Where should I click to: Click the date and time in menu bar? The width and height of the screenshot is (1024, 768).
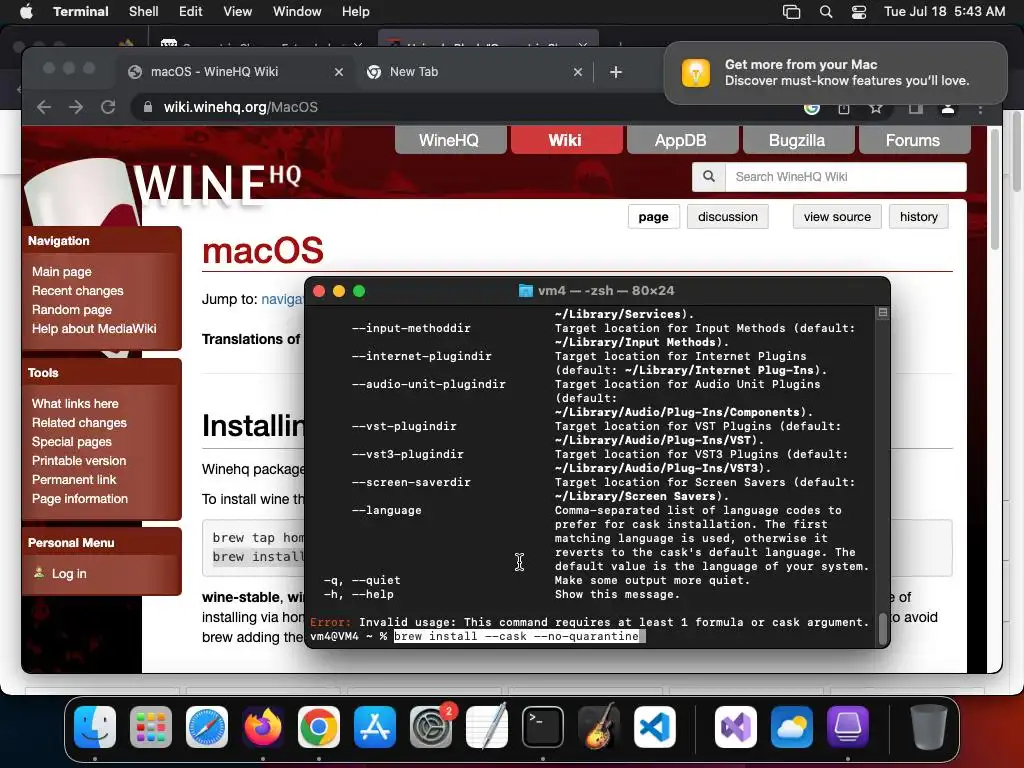[944, 12]
